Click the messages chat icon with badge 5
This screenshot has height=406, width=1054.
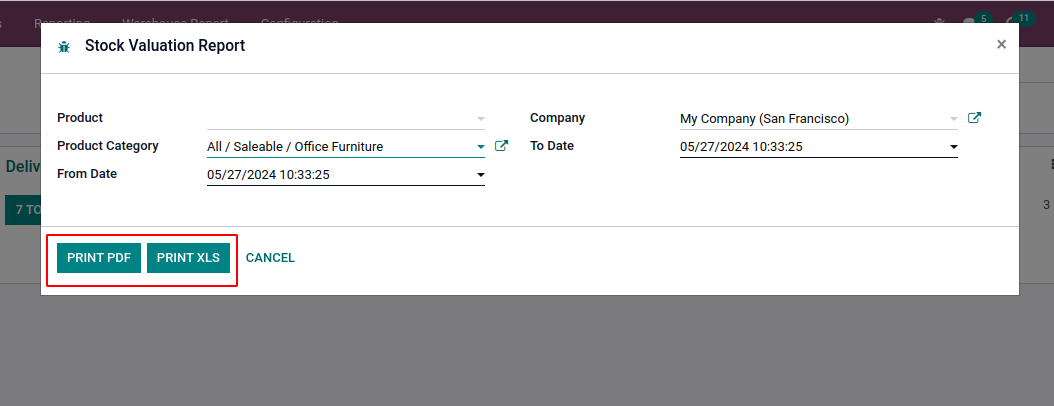point(969,22)
